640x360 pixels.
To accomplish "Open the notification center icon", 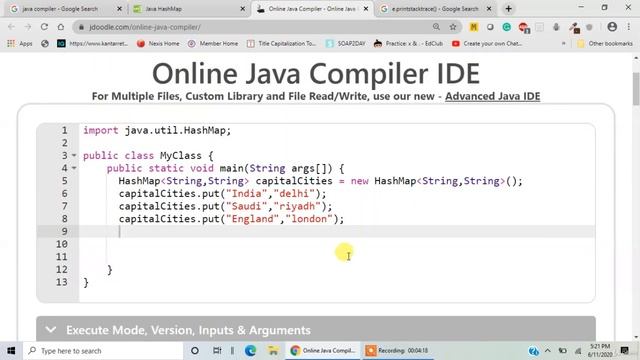I will pos(624,351).
